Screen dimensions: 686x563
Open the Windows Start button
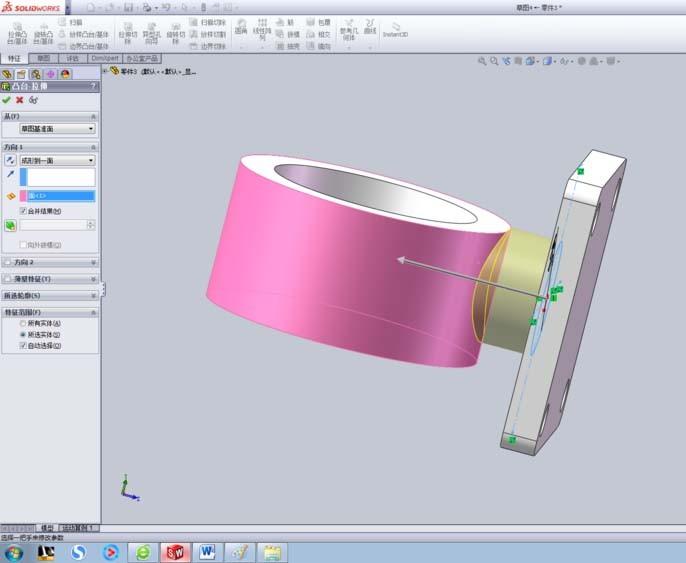[14, 553]
